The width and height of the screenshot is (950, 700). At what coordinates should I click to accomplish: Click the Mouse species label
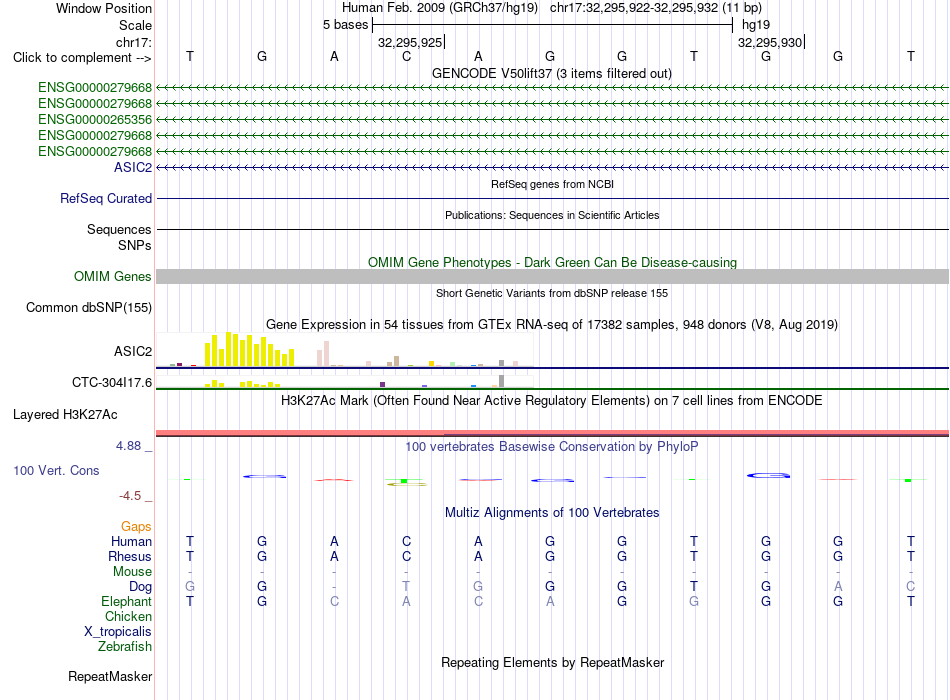point(132,572)
